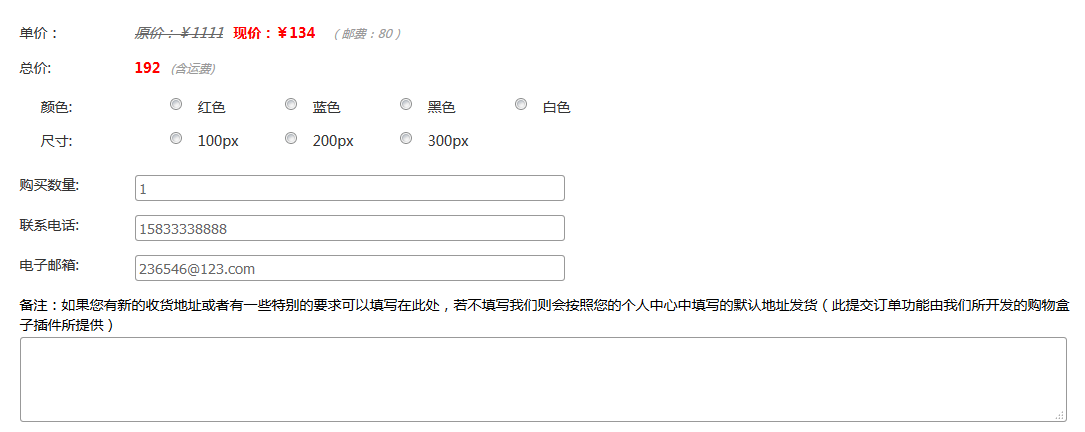Click the 联系电话 field label
The height and width of the screenshot is (432, 1085).
point(49,225)
